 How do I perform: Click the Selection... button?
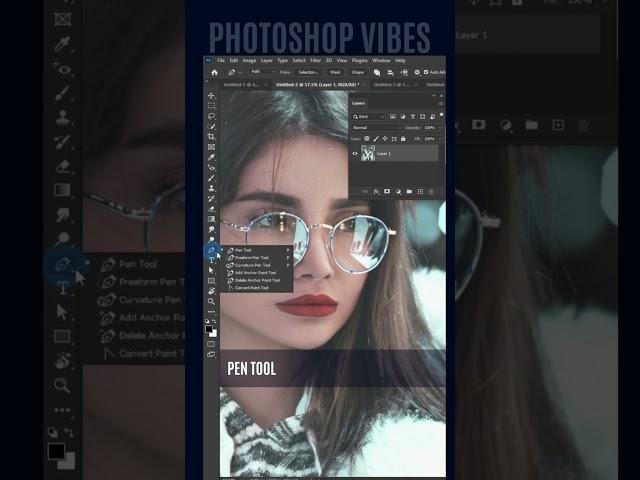309,72
